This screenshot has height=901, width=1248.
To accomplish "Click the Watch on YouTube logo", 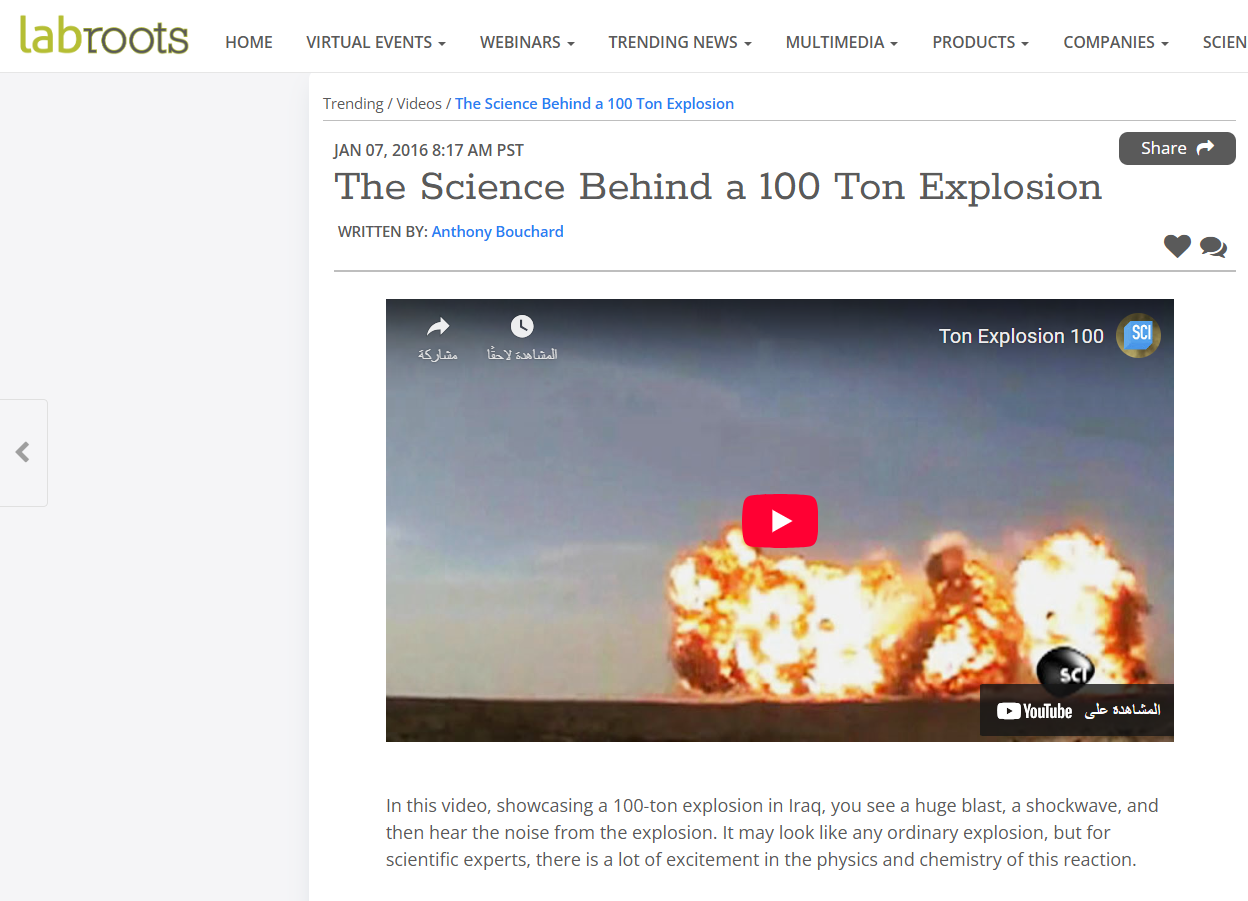I will pyautogui.click(x=1034, y=711).
